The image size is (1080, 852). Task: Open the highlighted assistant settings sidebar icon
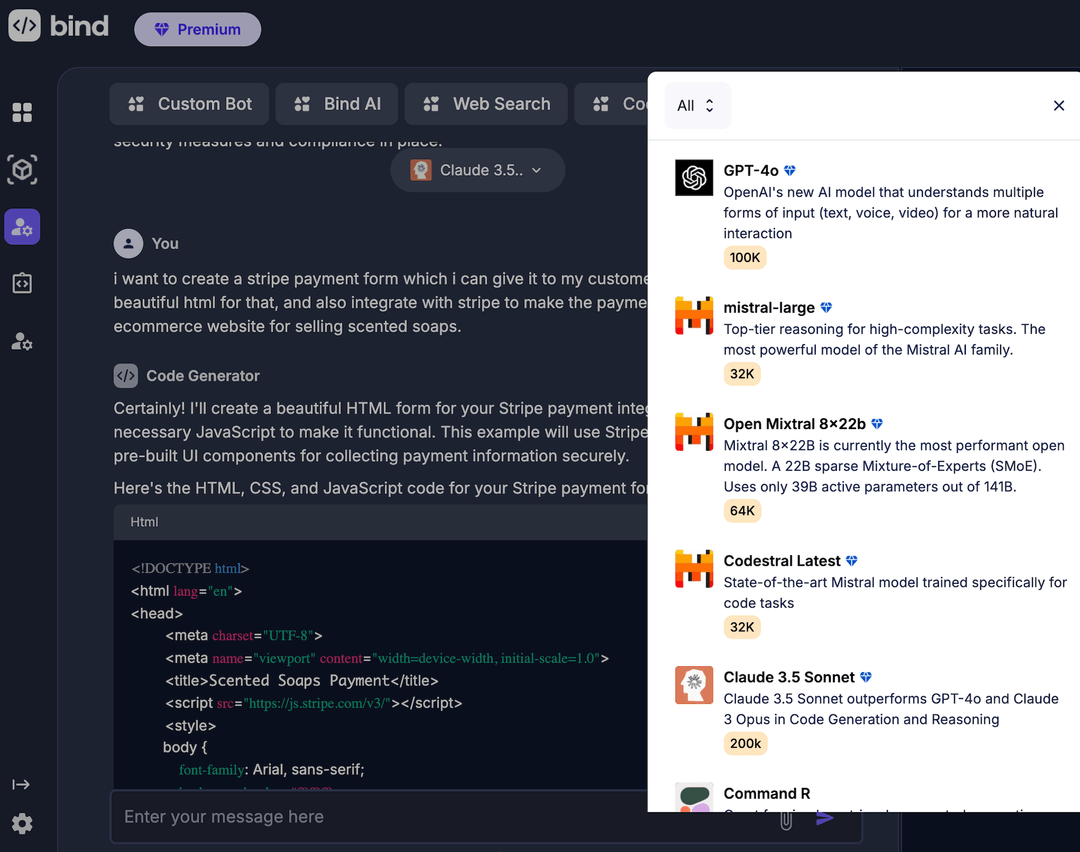pyautogui.click(x=22, y=227)
